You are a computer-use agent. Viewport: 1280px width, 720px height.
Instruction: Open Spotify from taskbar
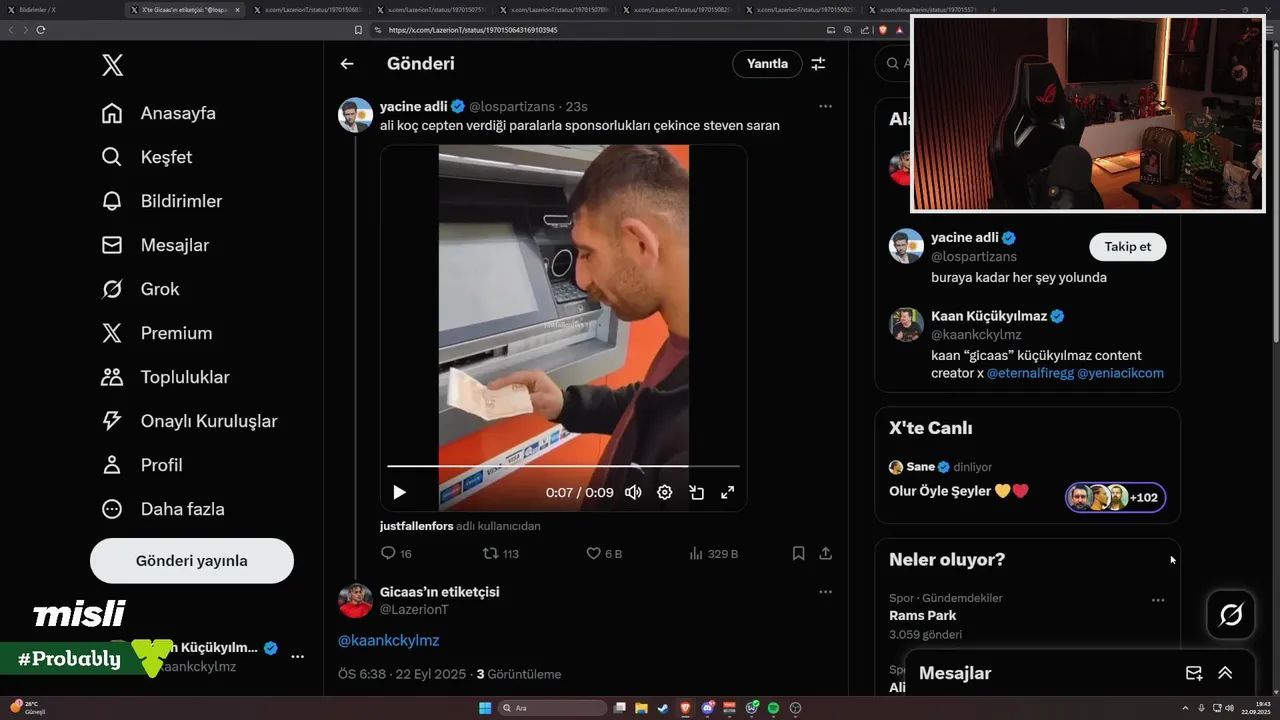pyautogui.click(x=773, y=708)
